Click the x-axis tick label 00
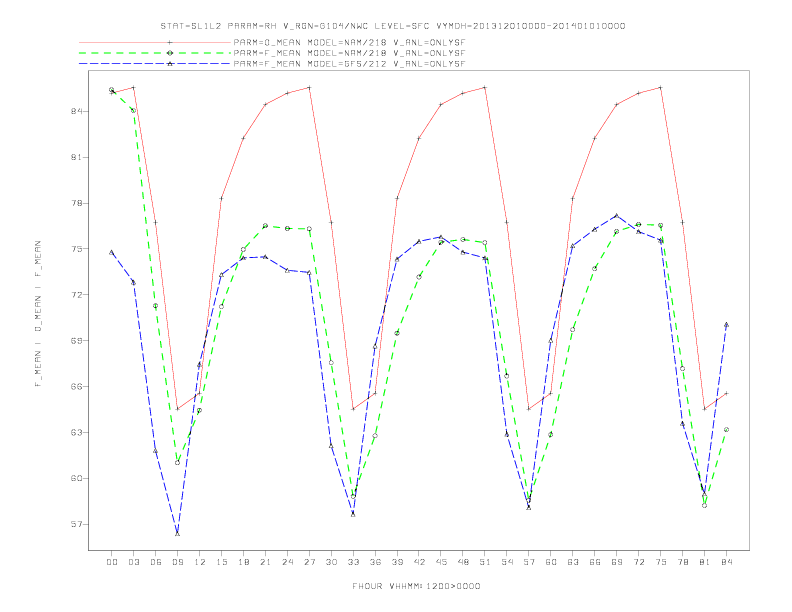This screenshot has height=612, width=792. 112,562
